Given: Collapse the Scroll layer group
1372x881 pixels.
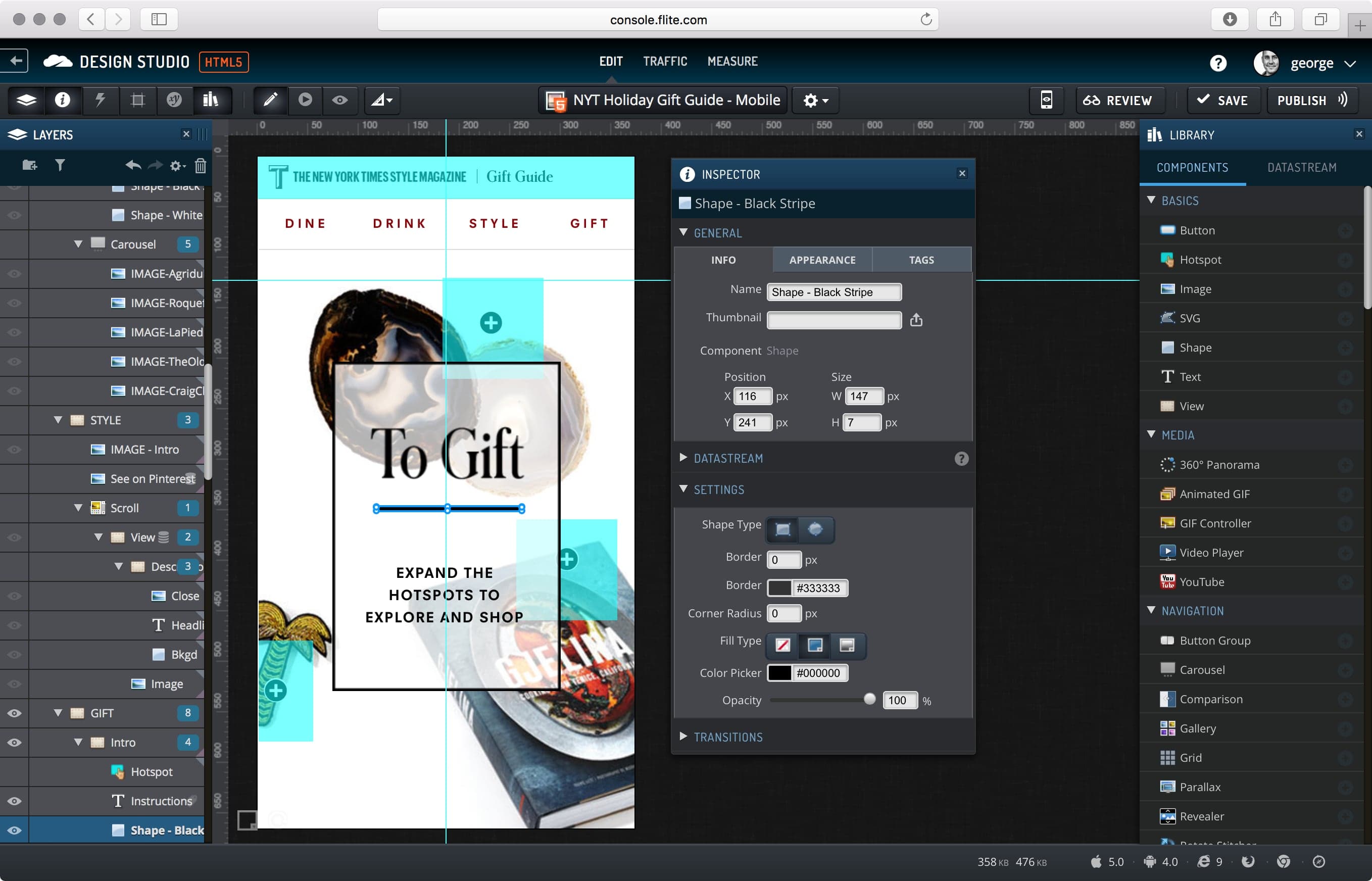Looking at the screenshot, I should (x=78, y=508).
